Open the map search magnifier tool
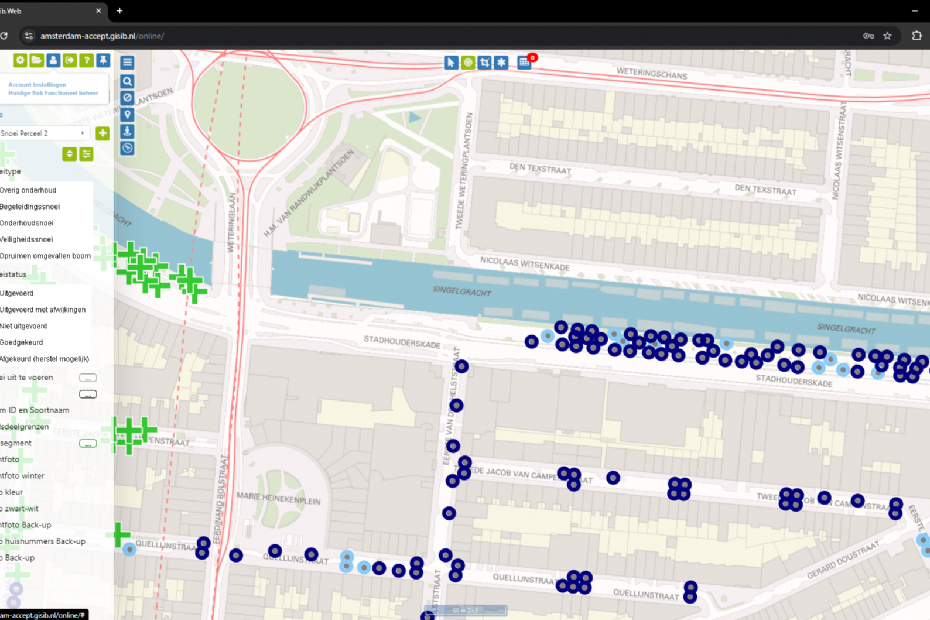930x620 pixels. tap(127, 80)
